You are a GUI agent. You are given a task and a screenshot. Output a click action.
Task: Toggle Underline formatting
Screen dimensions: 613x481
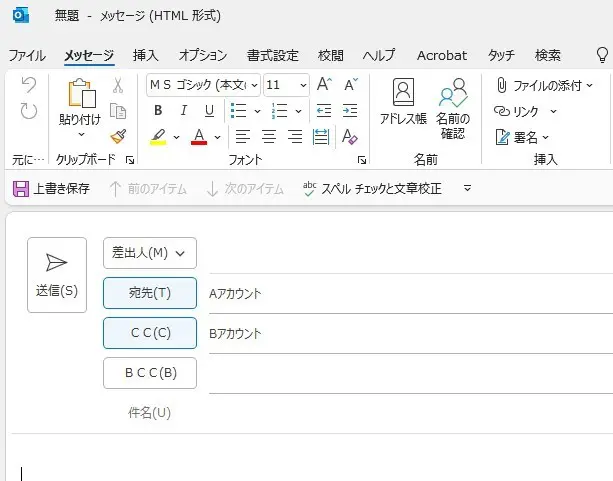(210, 111)
